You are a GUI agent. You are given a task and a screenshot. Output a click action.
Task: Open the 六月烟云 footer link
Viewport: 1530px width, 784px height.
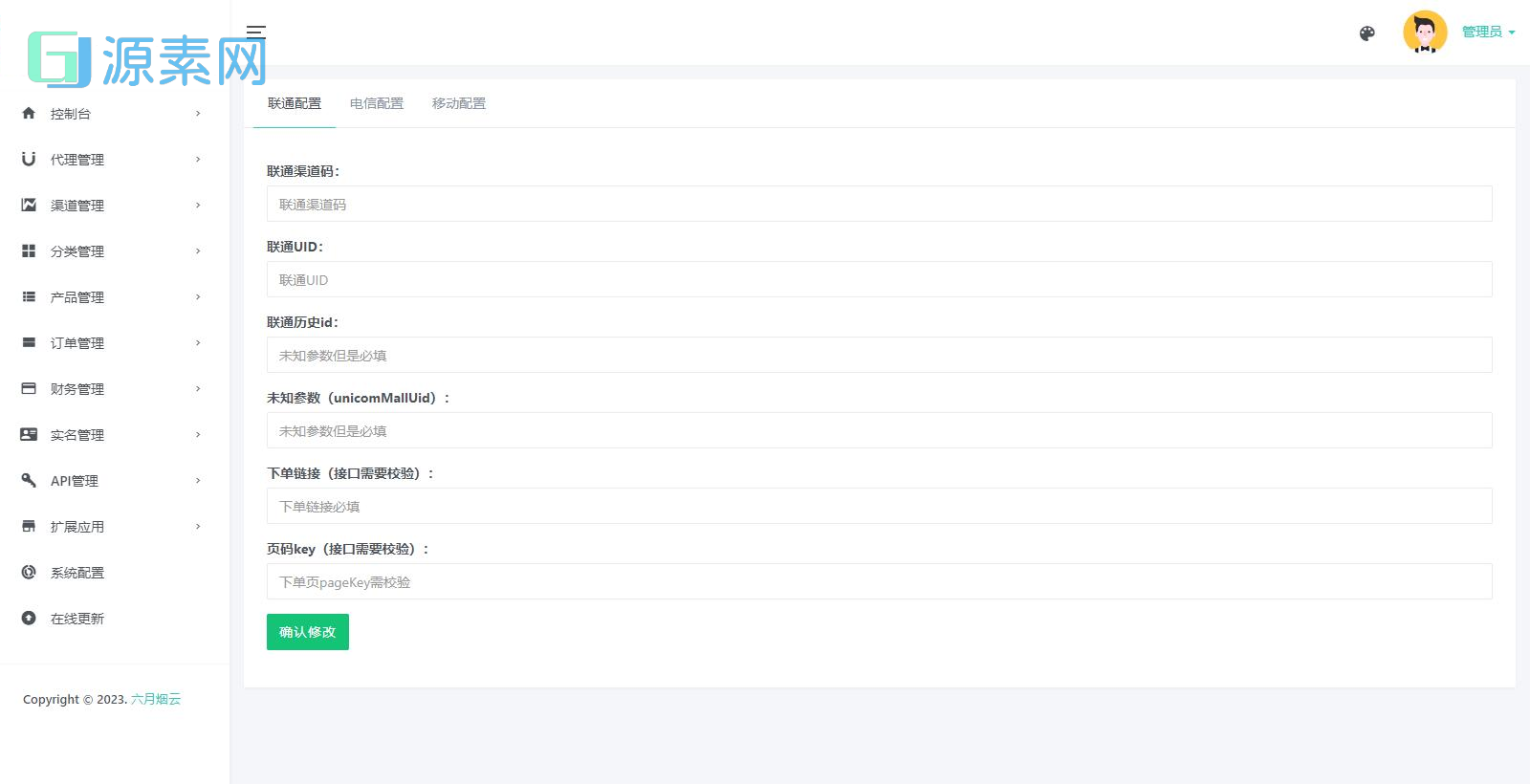[156, 699]
